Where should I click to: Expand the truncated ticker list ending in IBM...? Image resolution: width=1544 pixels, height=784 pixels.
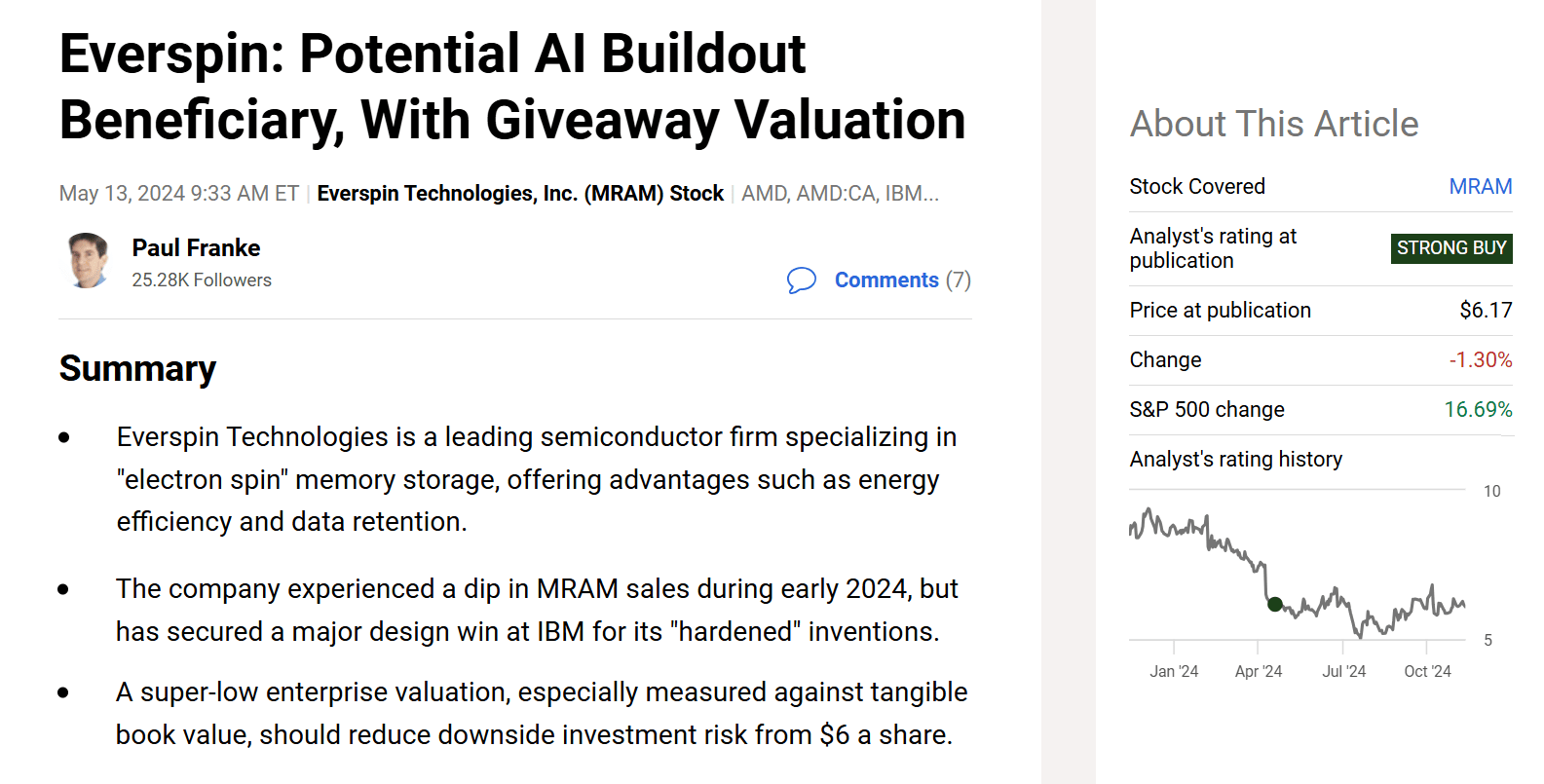(x=909, y=193)
